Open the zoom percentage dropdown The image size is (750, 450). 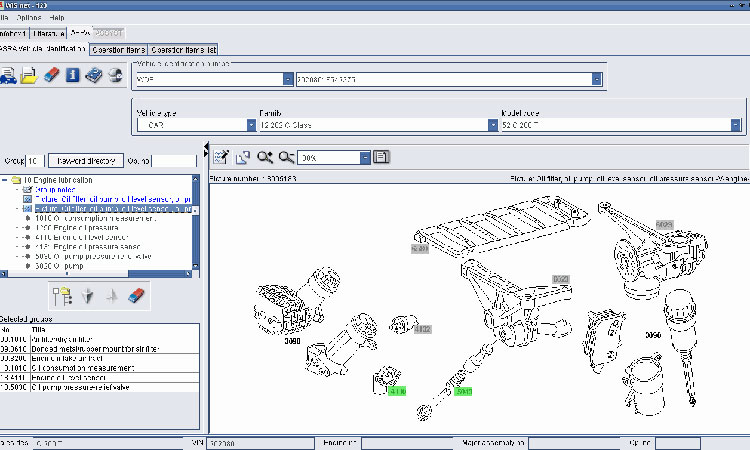(x=365, y=157)
